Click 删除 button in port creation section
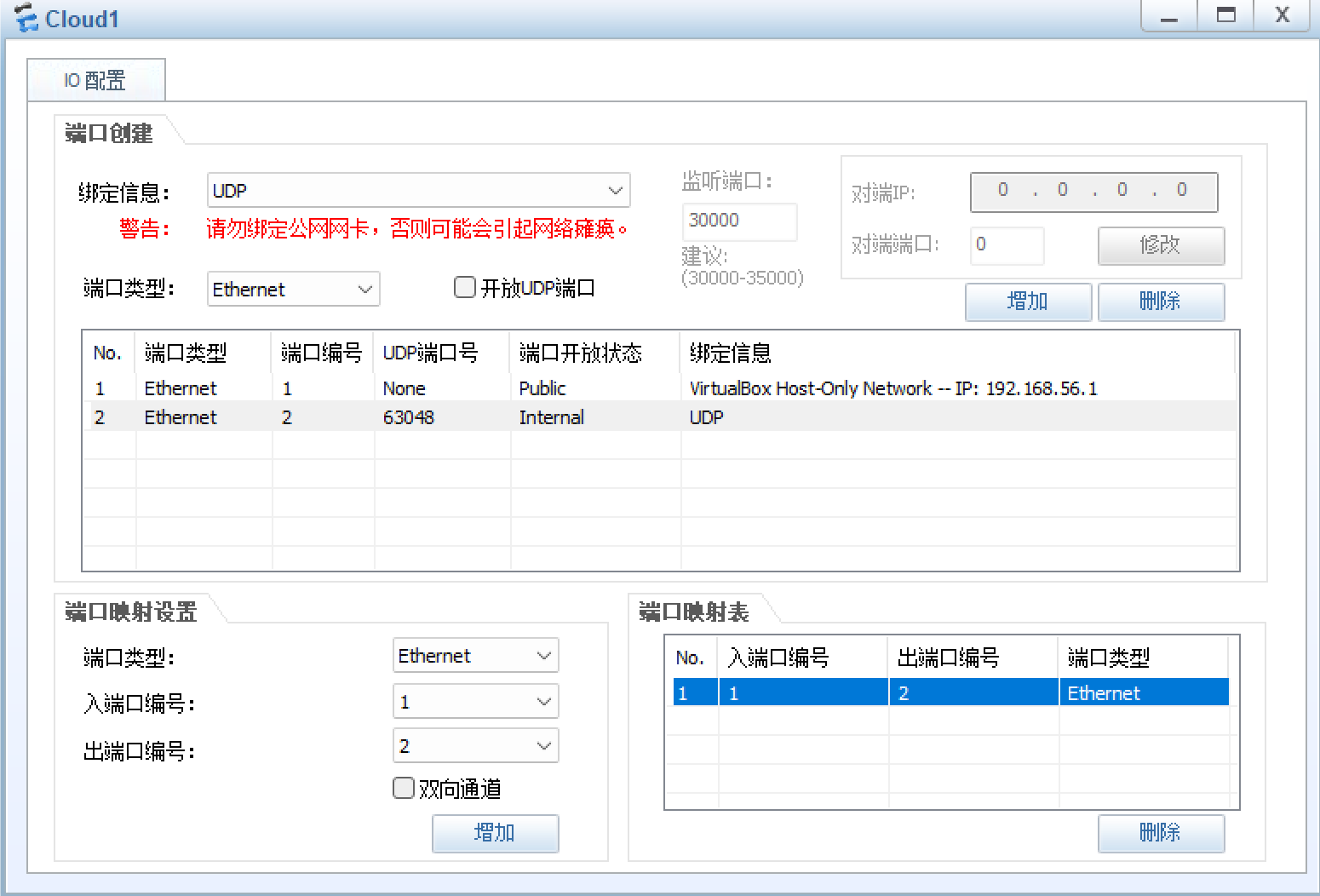1320x896 pixels. 1161,302
